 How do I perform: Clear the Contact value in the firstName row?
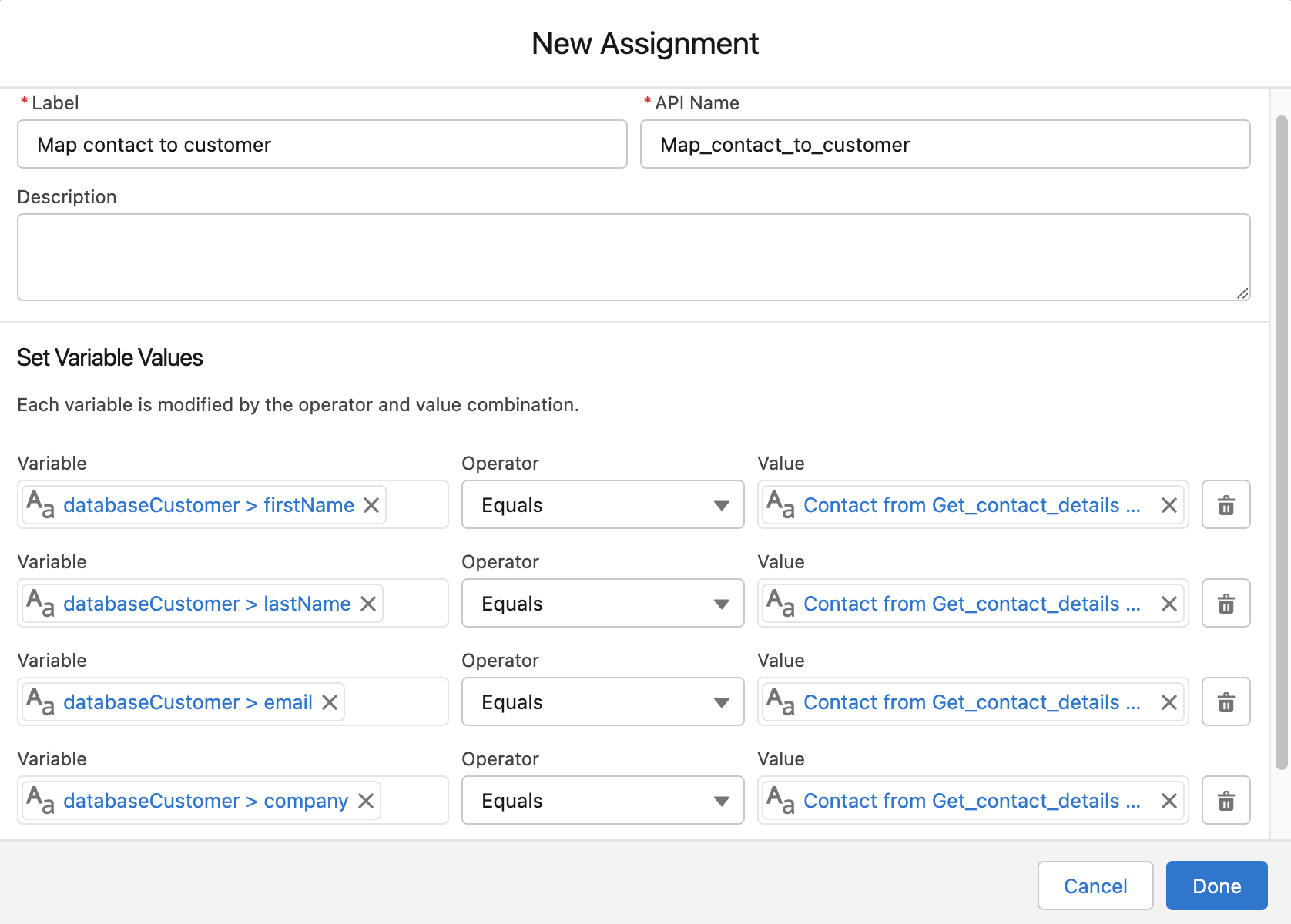click(x=1168, y=504)
